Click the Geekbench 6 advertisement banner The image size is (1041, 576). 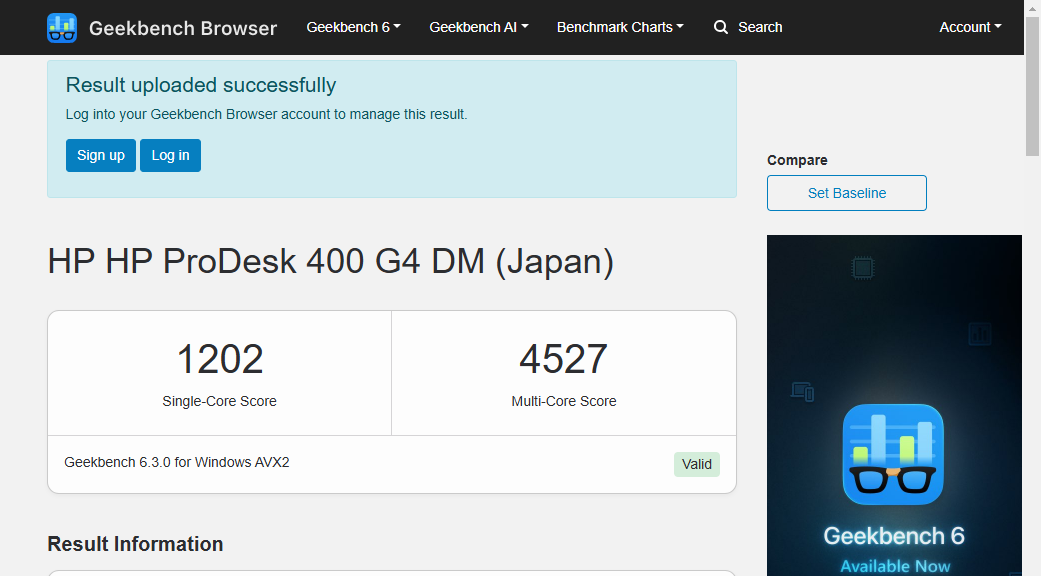(894, 405)
